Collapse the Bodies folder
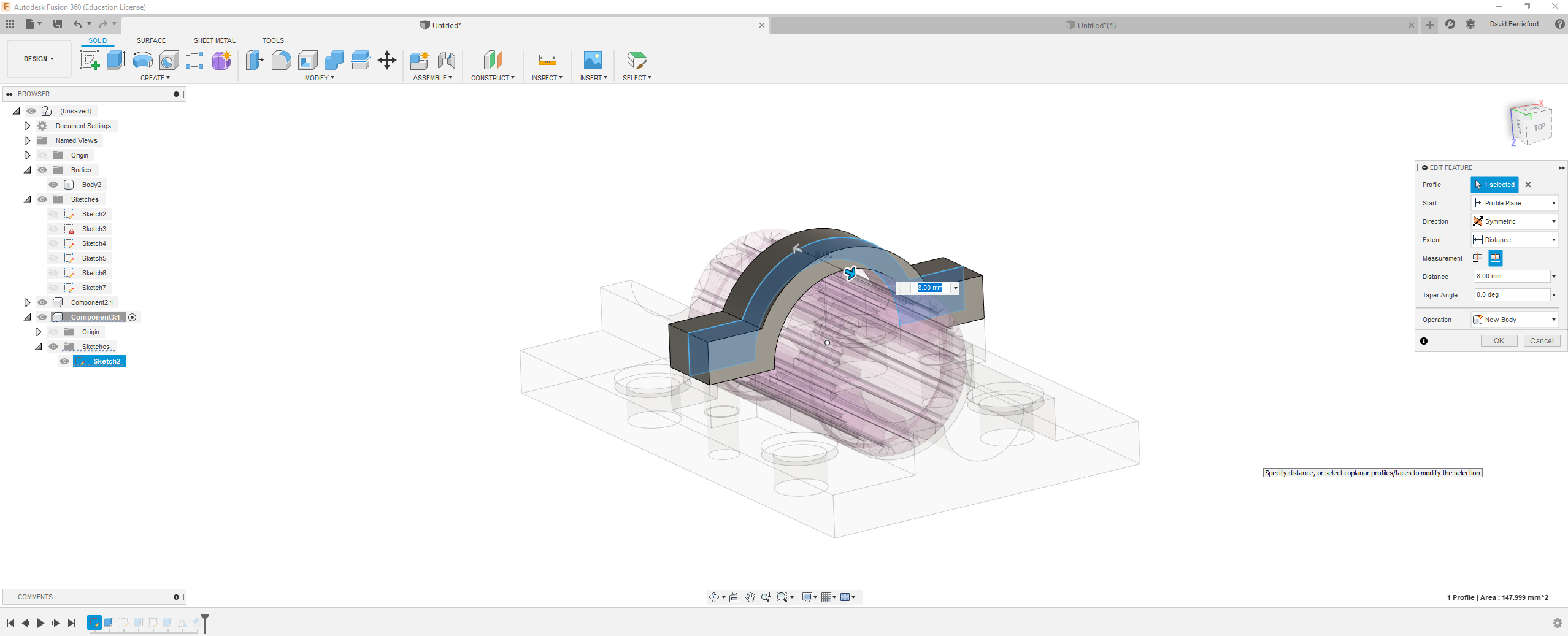Viewport: 1568px width, 636px height. pyautogui.click(x=27, y=170)
